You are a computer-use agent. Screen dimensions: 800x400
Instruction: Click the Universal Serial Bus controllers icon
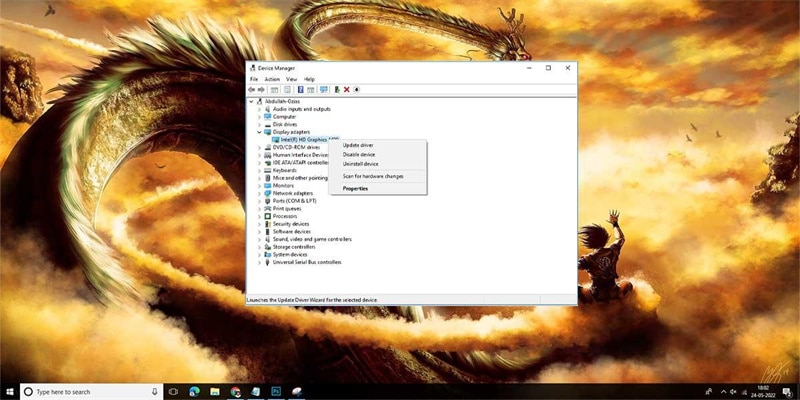coord(267,262)
